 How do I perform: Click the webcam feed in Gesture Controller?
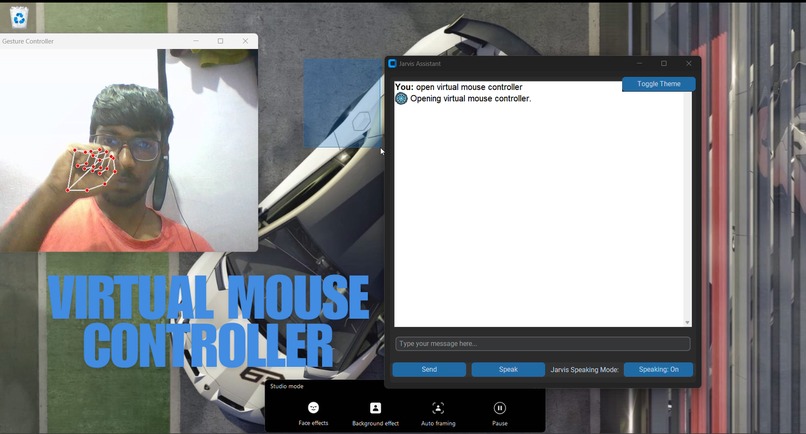pyautogui.click(x=129, y=150)
